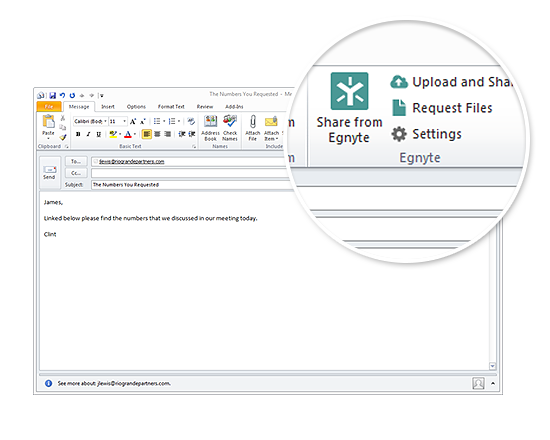Click the Cut scissors icon
Image resolution: width=550 pixels, height=440 pixels.
pyautogui.click(x=63, y=118)
